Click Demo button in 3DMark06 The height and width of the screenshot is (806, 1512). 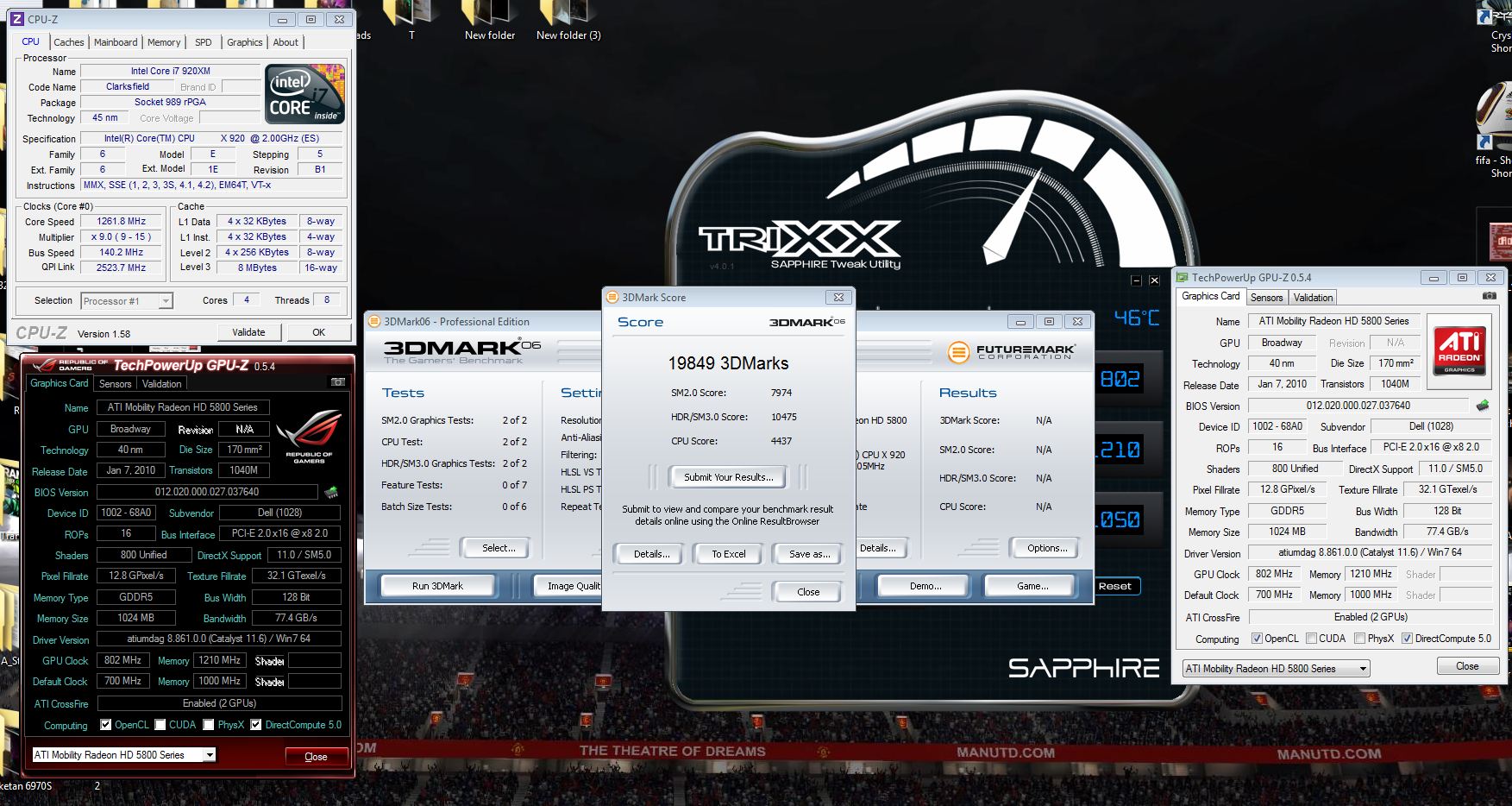[925, 586]
